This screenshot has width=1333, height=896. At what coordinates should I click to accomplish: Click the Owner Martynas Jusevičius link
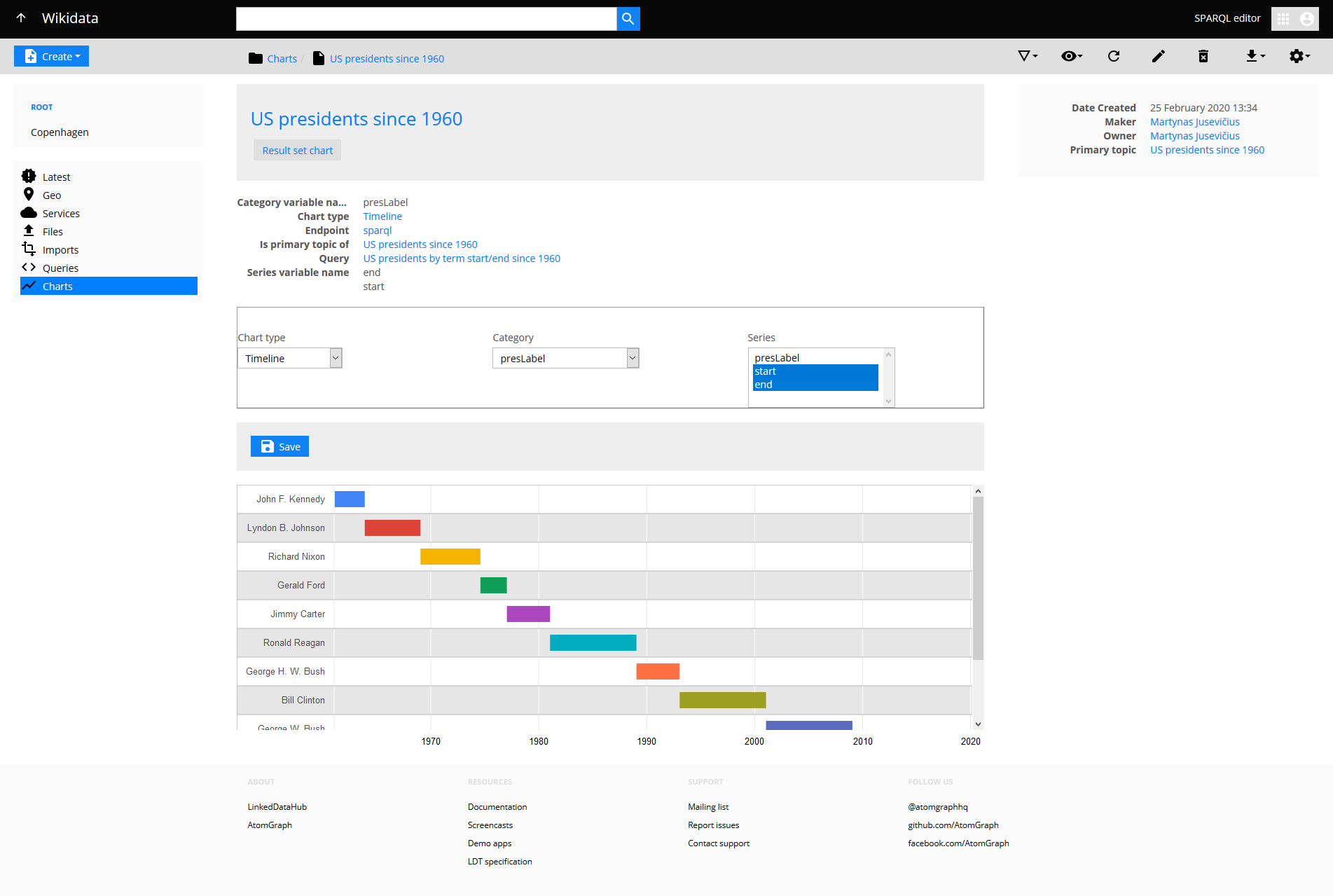coord(1194,135)
